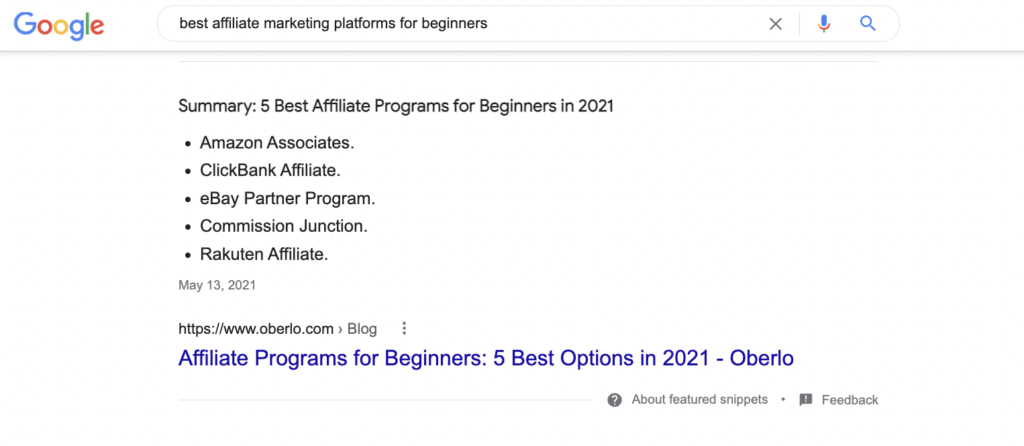Click the Blog breadcrumb in result URL
Screen dimensions: 1024x446
[x=362, y=328]
